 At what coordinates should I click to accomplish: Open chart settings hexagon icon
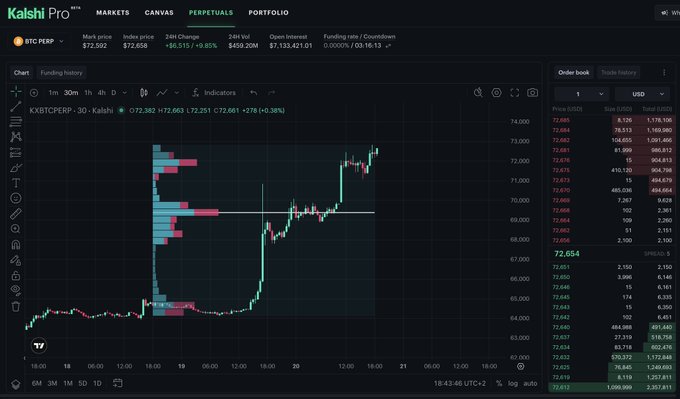tap(496, 92)
